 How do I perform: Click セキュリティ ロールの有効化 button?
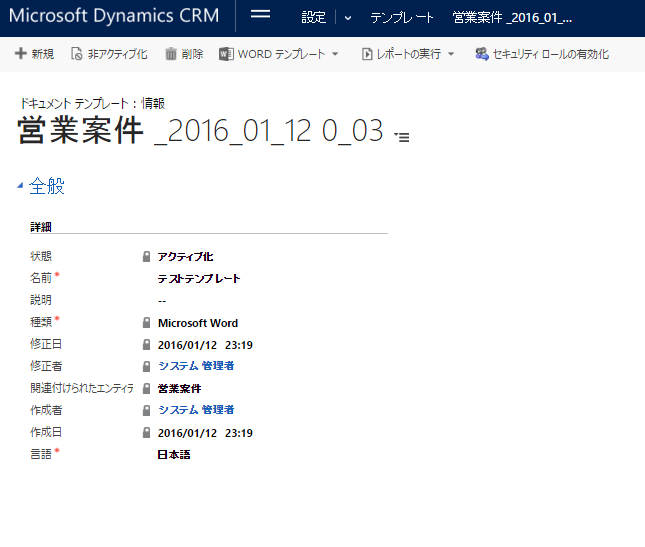coord(542,54)
